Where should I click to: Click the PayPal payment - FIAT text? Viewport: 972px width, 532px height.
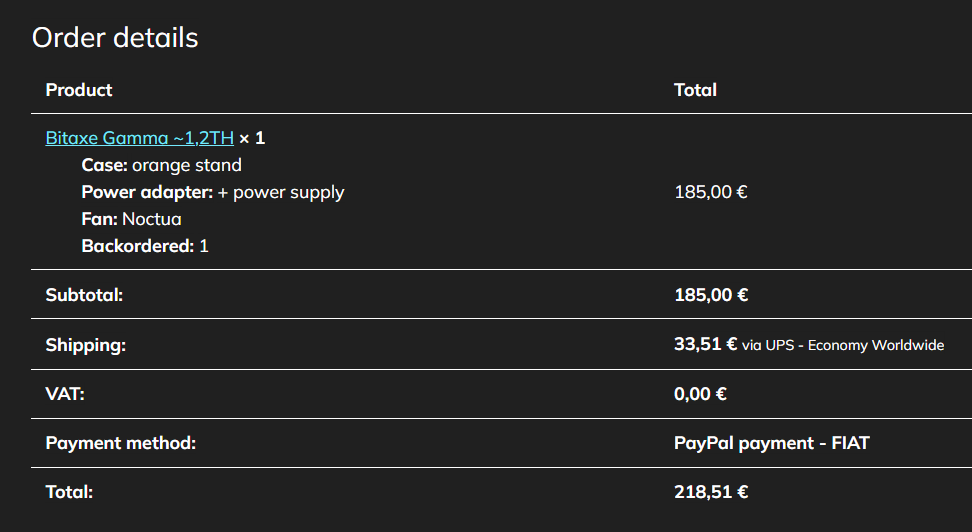[x=772, y=443]
